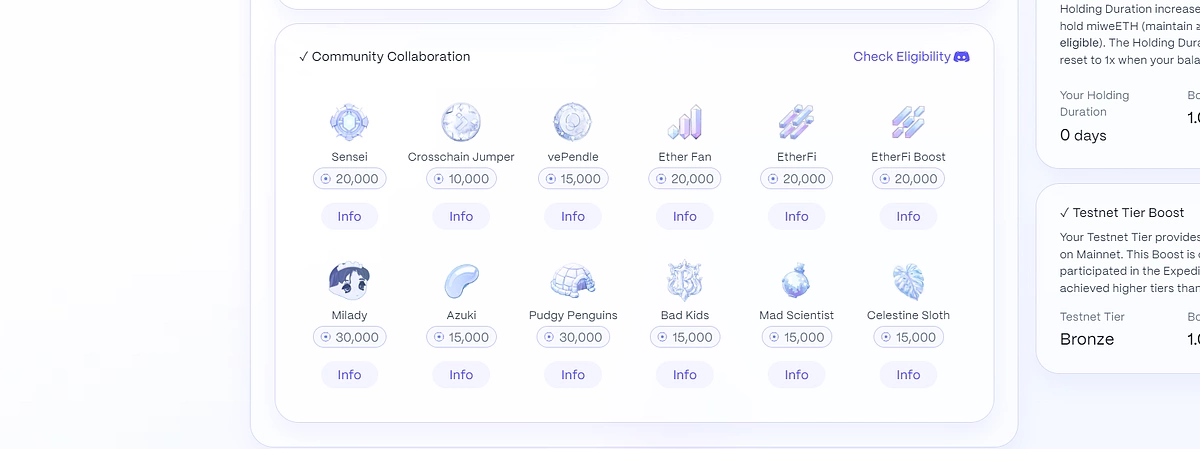Viewport: 1200px width, 449px height.
Task: Select the Crosschain Jumper badge icon
Action: tap(461, 122)
